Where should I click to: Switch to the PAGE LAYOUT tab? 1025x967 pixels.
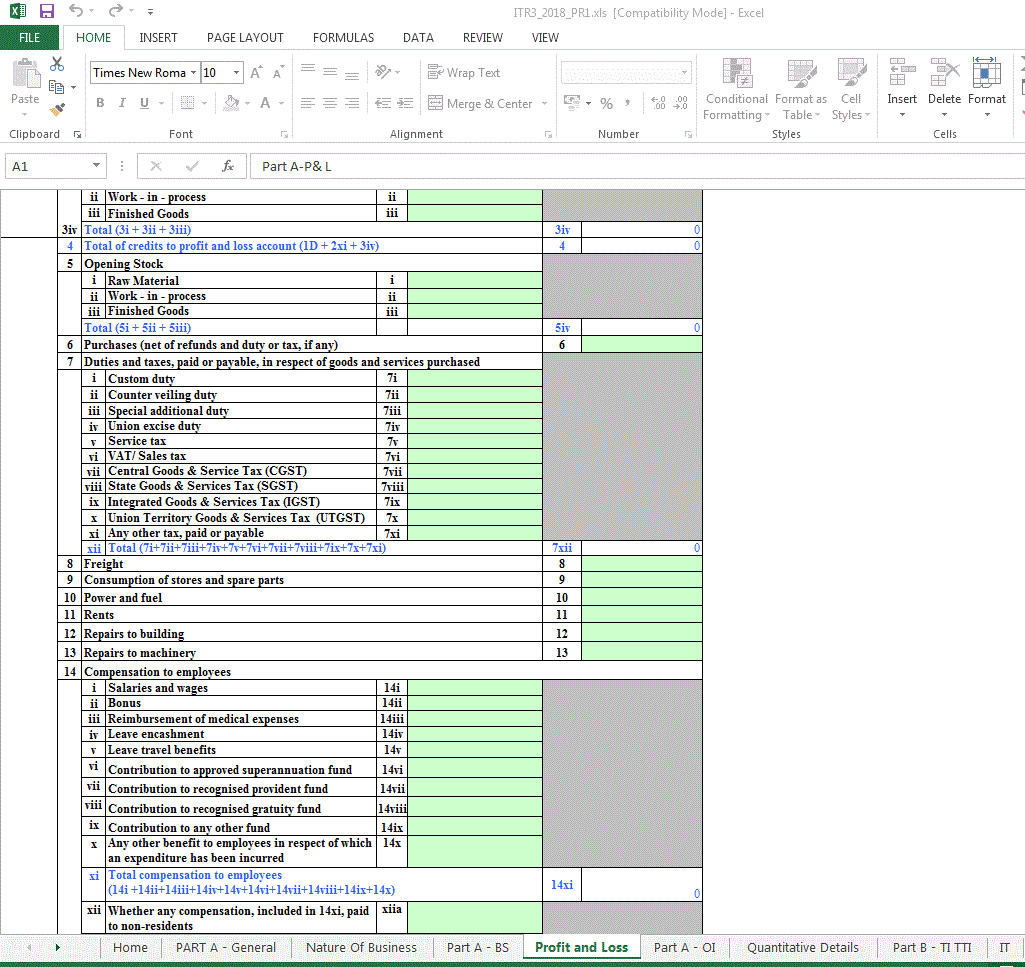pyautogui.click(x=245, y=37)
